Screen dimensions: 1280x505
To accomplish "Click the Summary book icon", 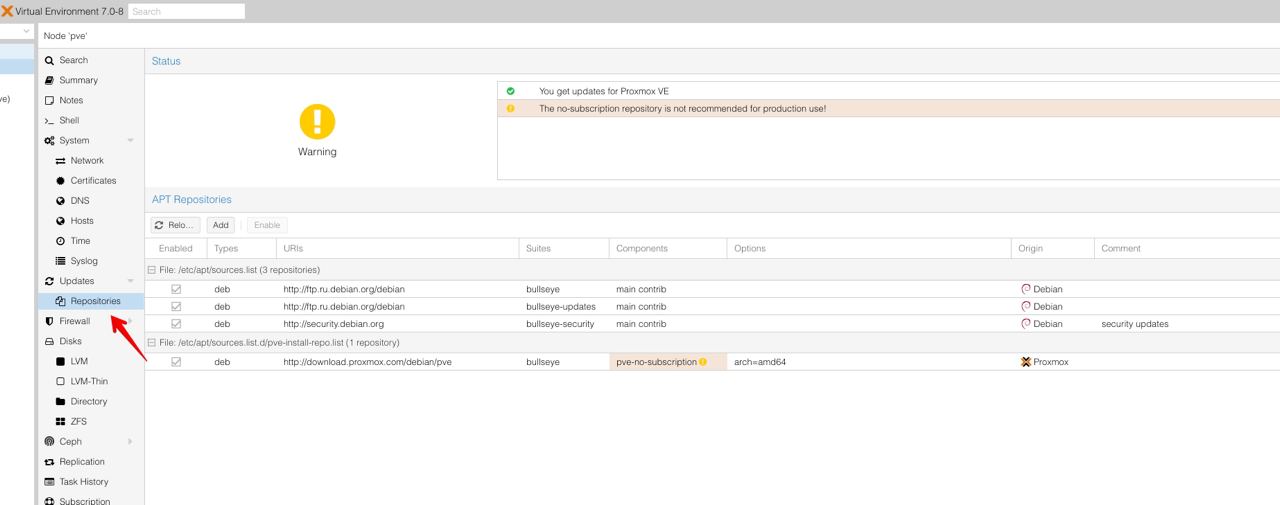I will coord(49,80).
